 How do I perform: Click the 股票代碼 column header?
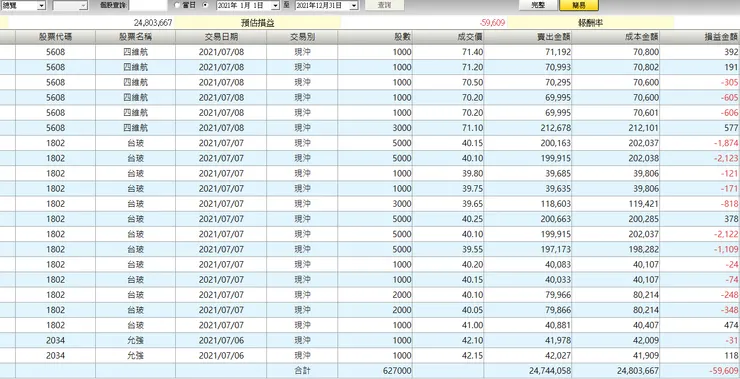coord(55,37)
